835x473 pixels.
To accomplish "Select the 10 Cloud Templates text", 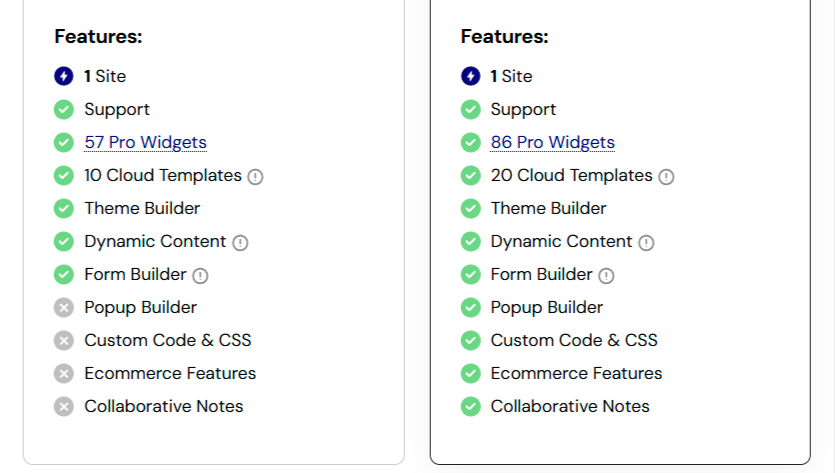I will point(162,175).
